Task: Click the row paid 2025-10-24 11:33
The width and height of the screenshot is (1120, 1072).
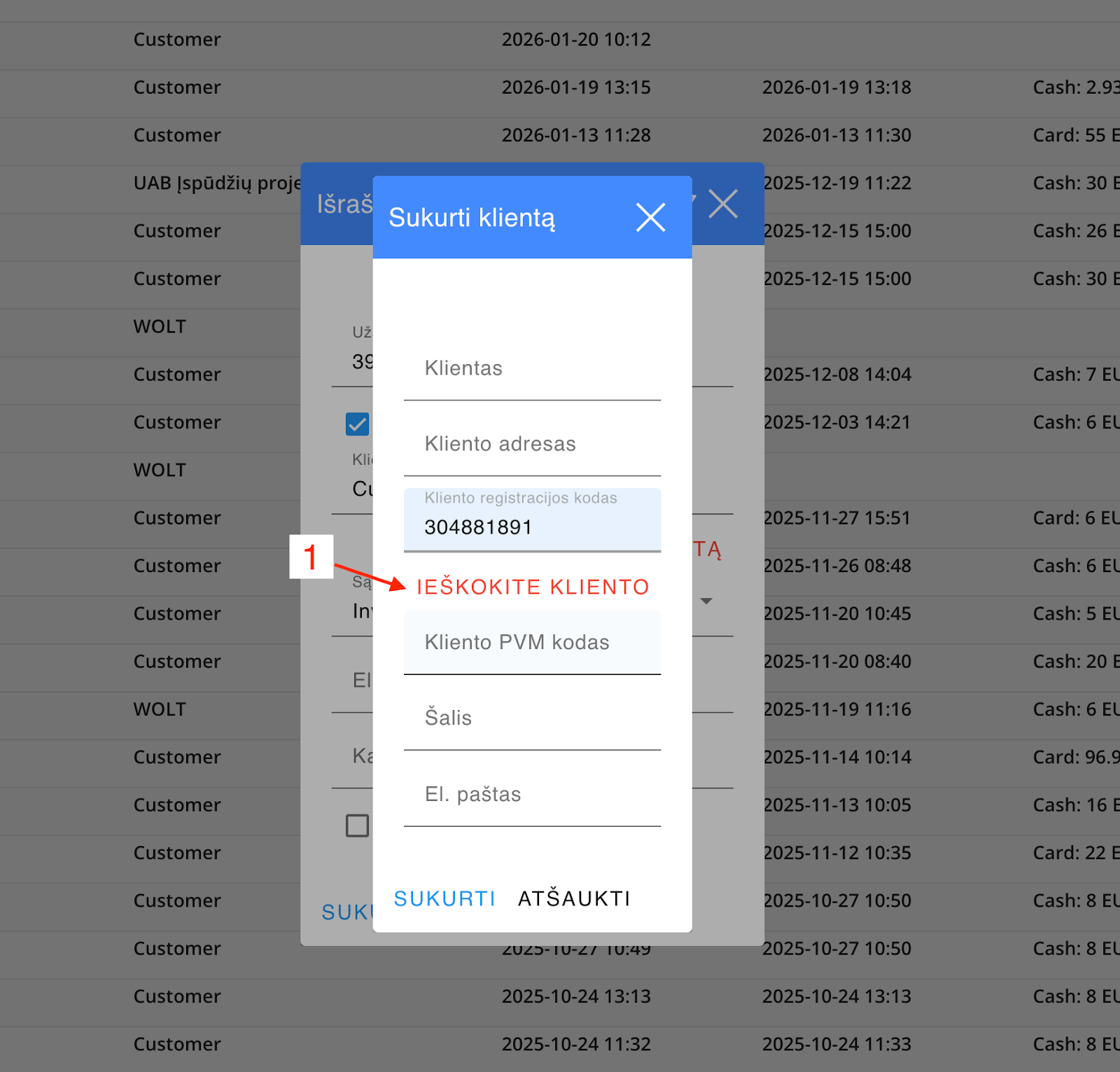Action: coord(836,1044)
